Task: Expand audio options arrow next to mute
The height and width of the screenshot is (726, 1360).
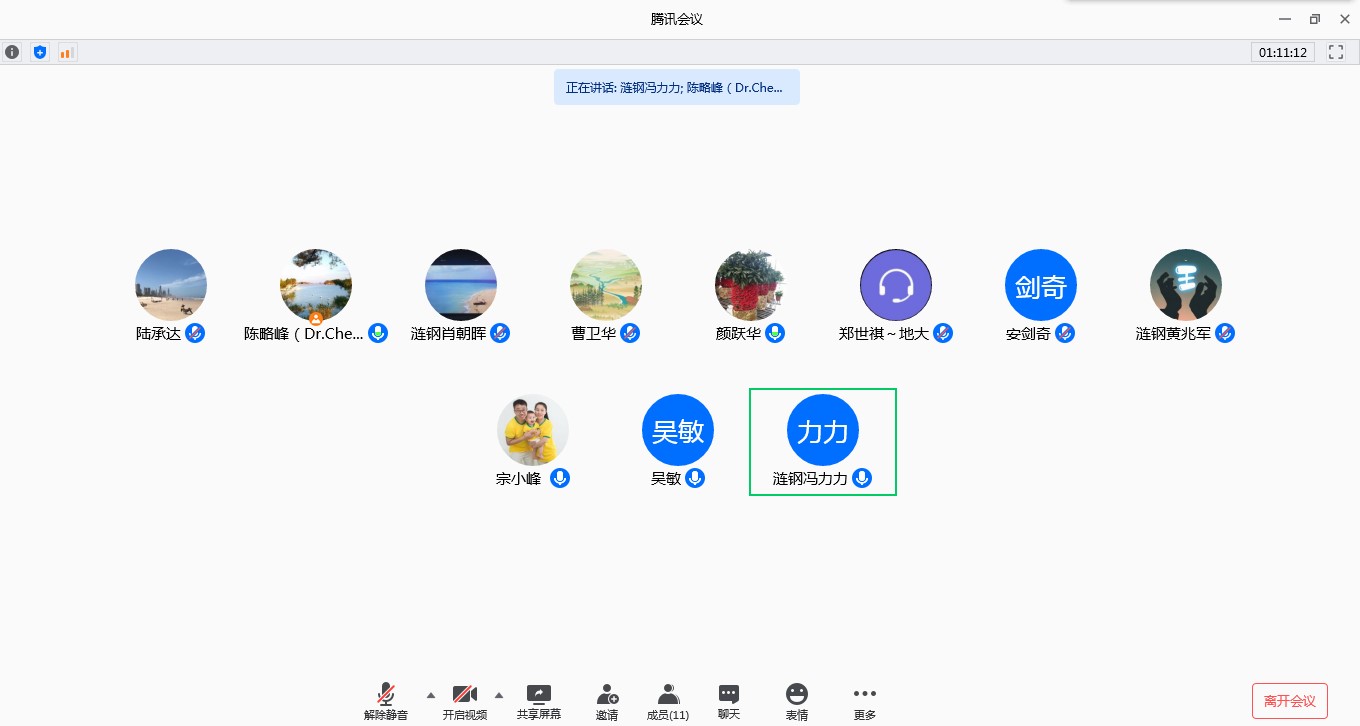Action: point(431,695)
